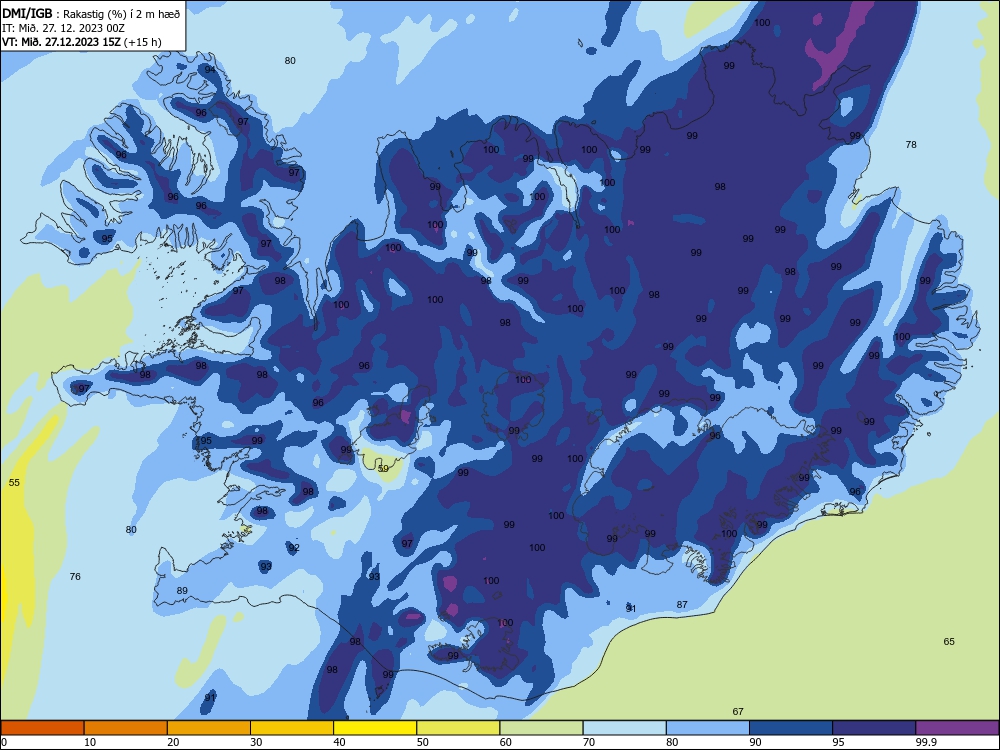Click the pale yellow 50–60 legend swatch

tap(459, 728)
